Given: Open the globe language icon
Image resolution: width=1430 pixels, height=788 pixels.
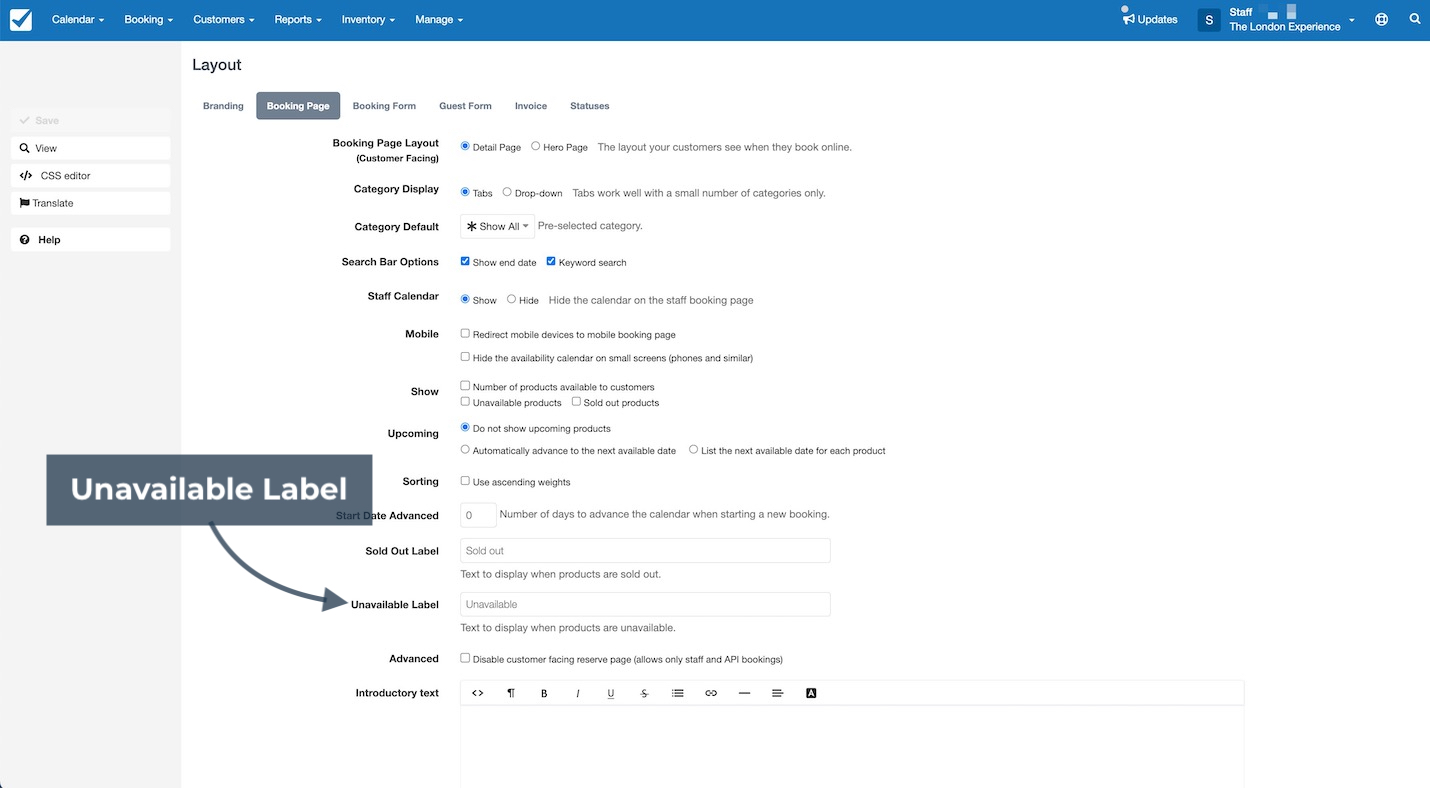Looking at the screenshot, I should 1381,19.
